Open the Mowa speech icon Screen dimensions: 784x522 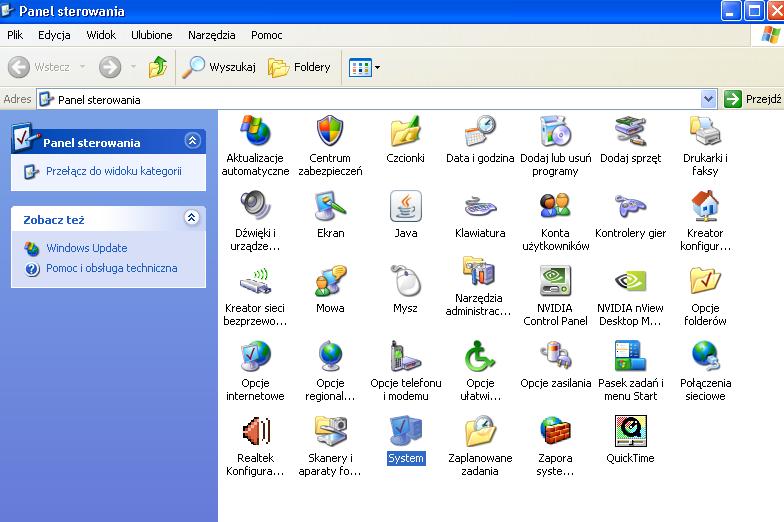330,281
